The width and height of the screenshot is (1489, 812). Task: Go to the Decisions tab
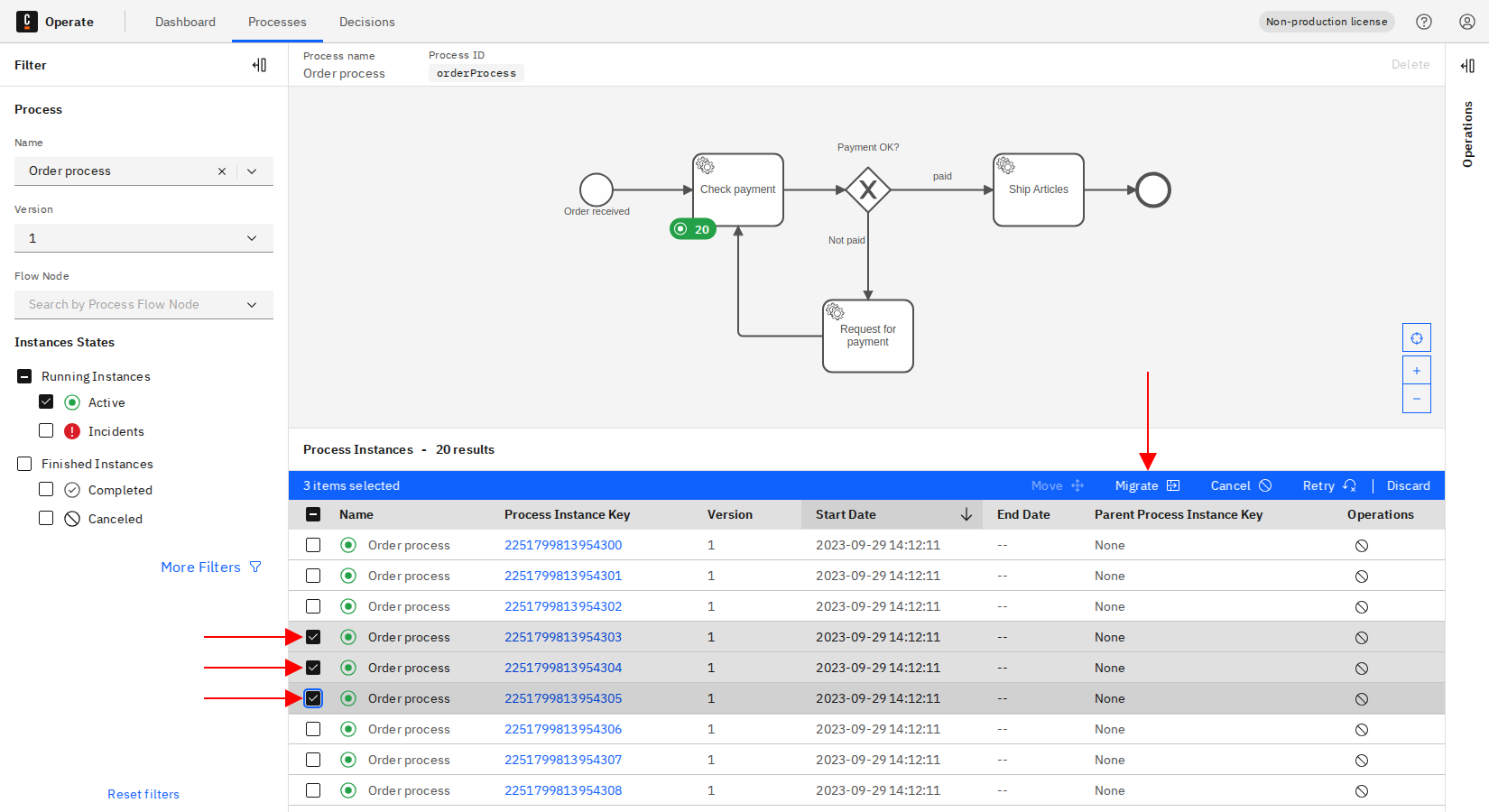pyautogui.click(x=366, y=22)
